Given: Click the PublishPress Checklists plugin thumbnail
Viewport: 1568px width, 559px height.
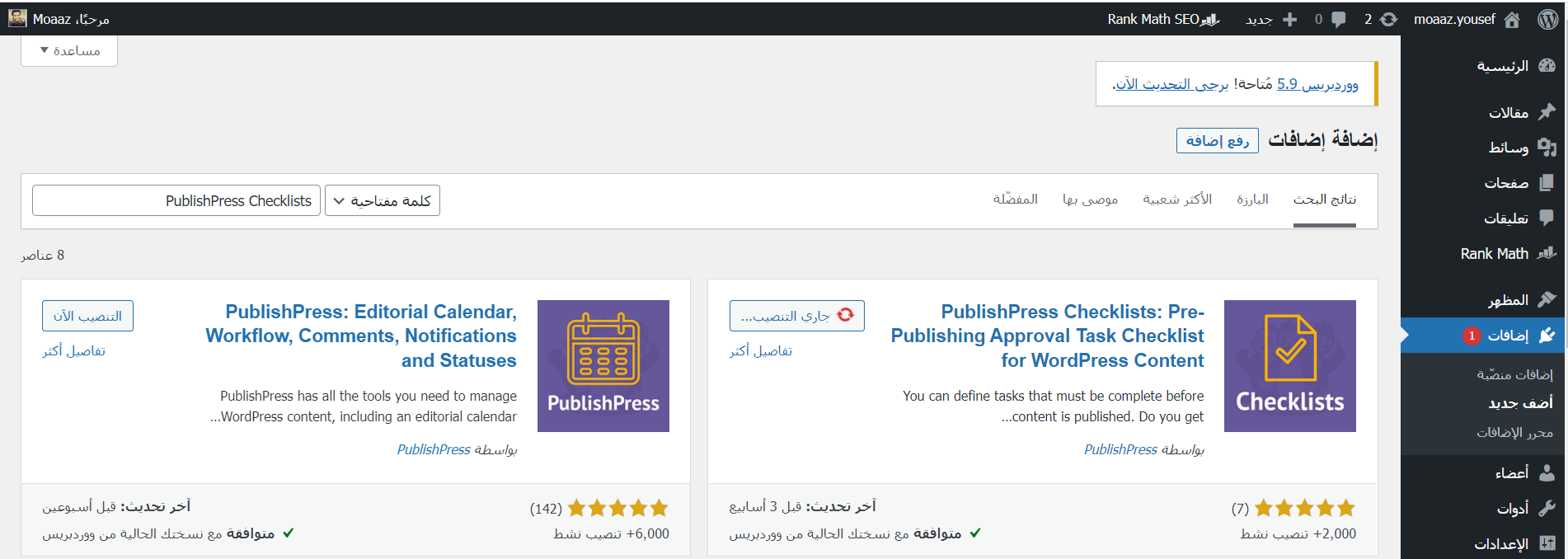Looking at the screenshot, I should pos(1289,366).
